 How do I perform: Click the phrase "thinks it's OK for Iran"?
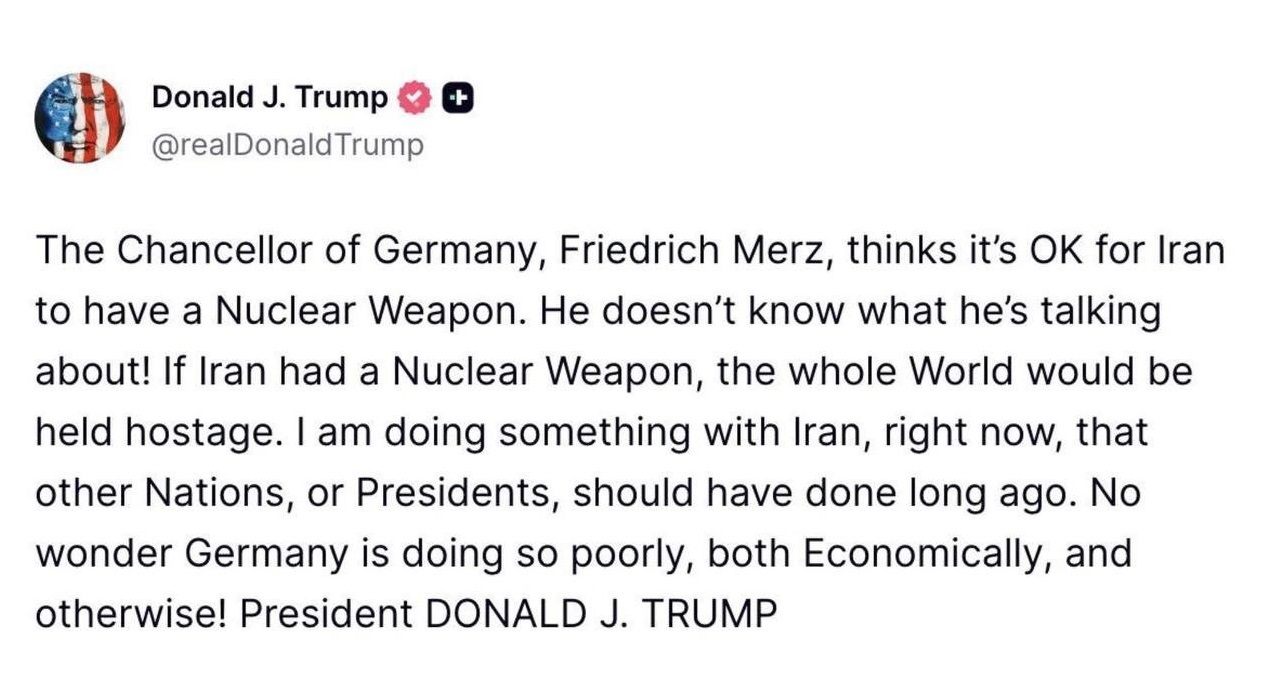1035,250
